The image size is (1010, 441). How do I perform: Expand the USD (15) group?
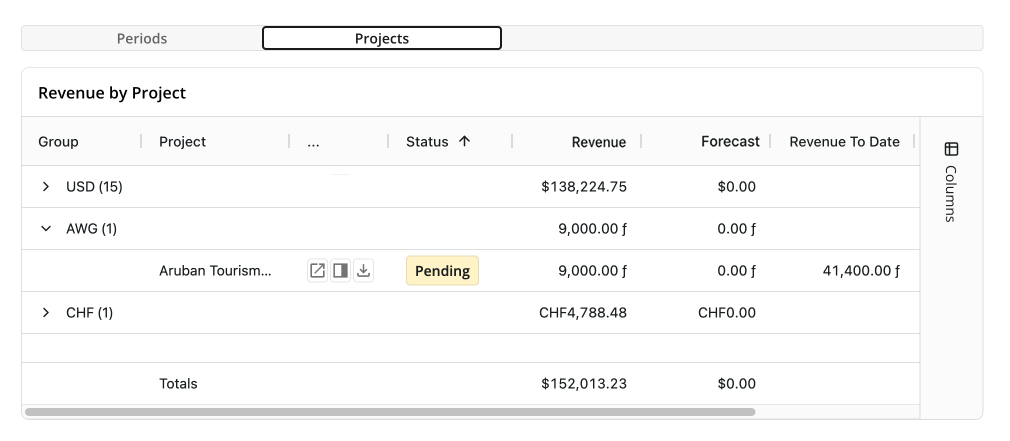[x=46, y=187]
